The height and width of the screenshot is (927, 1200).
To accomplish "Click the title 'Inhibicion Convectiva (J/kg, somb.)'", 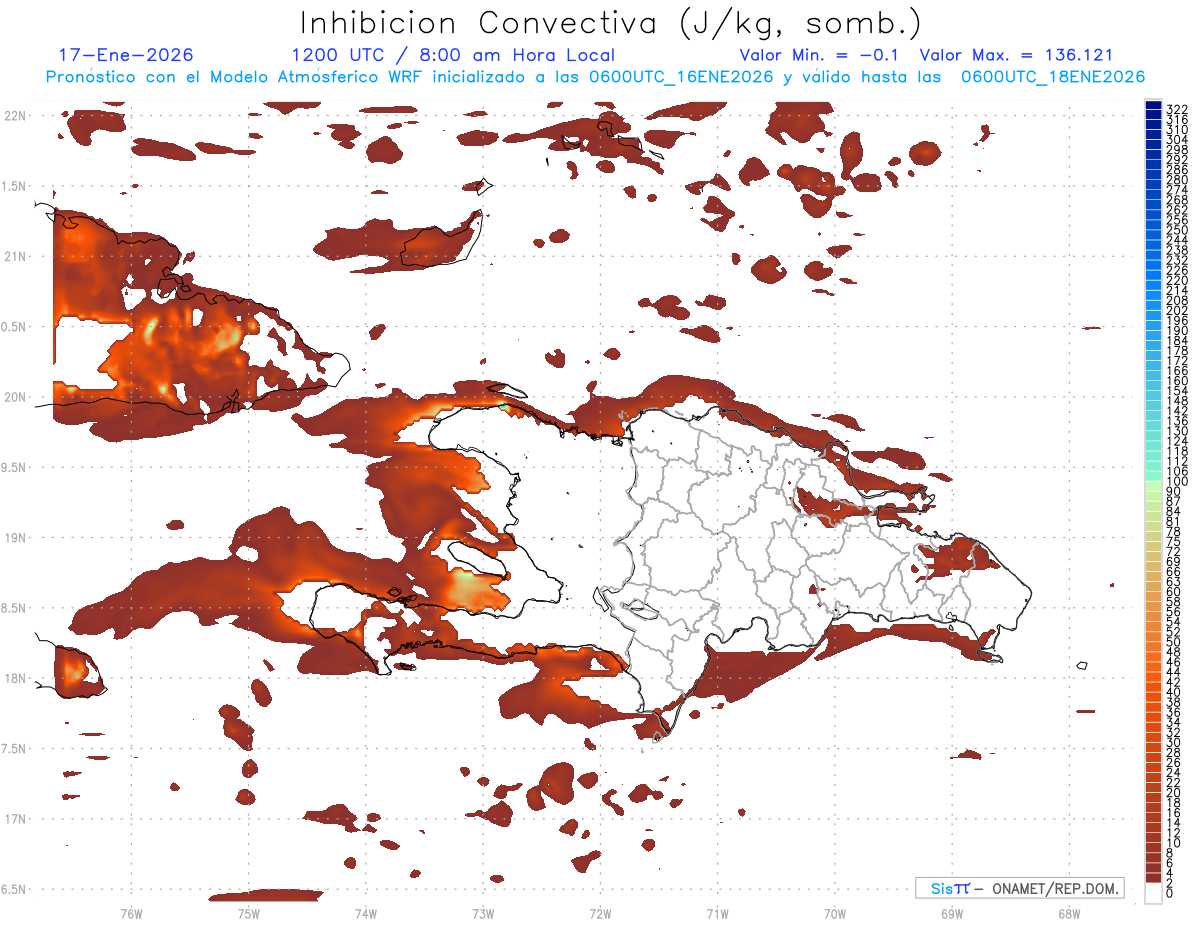I will 611,23.
